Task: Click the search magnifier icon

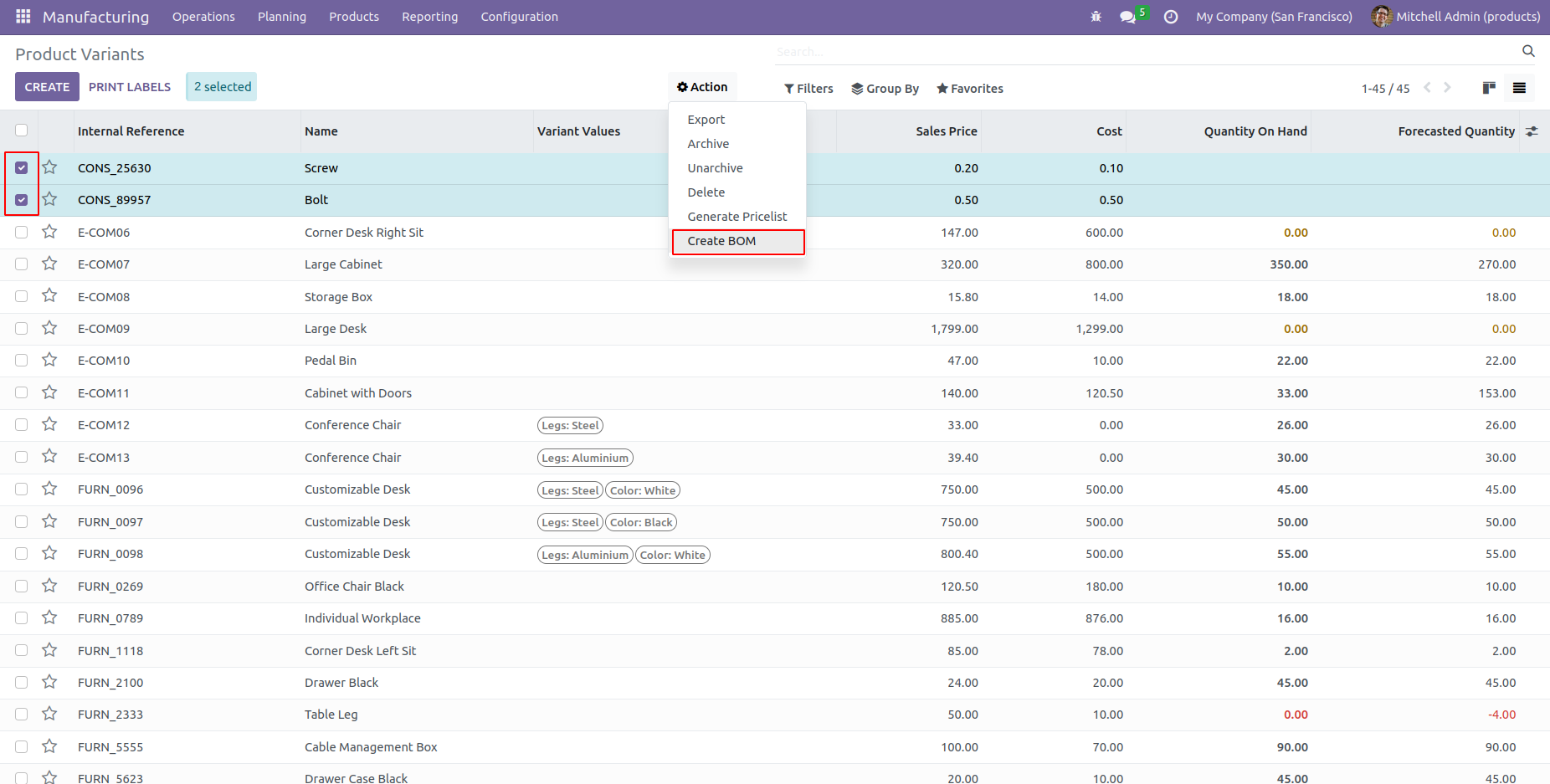Action: [x=1528, y=52]
